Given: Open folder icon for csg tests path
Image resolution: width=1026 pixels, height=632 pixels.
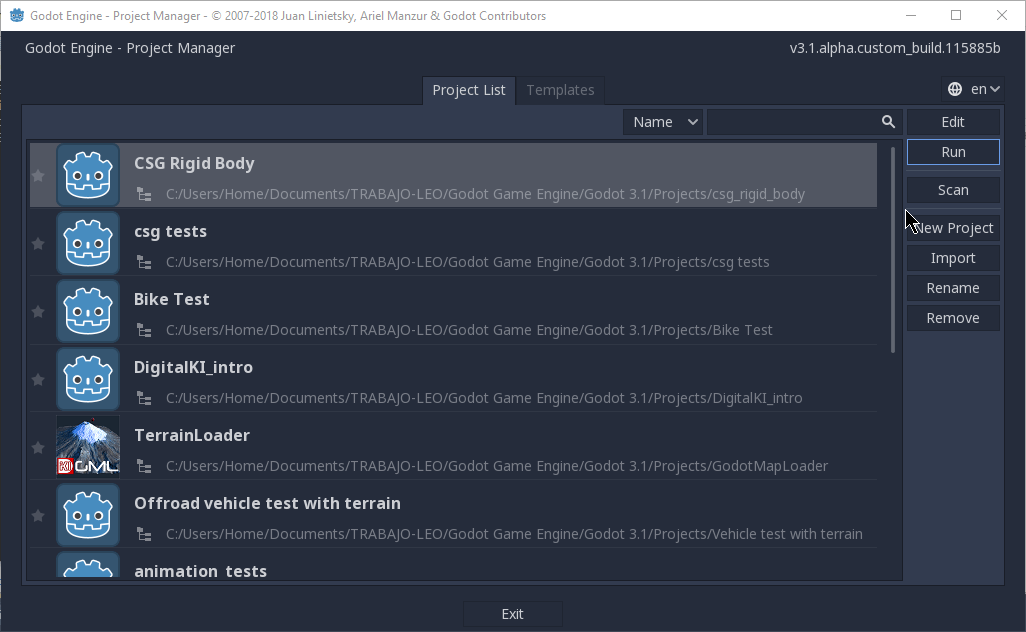Looking at the screenshot, I should (144, 262).
